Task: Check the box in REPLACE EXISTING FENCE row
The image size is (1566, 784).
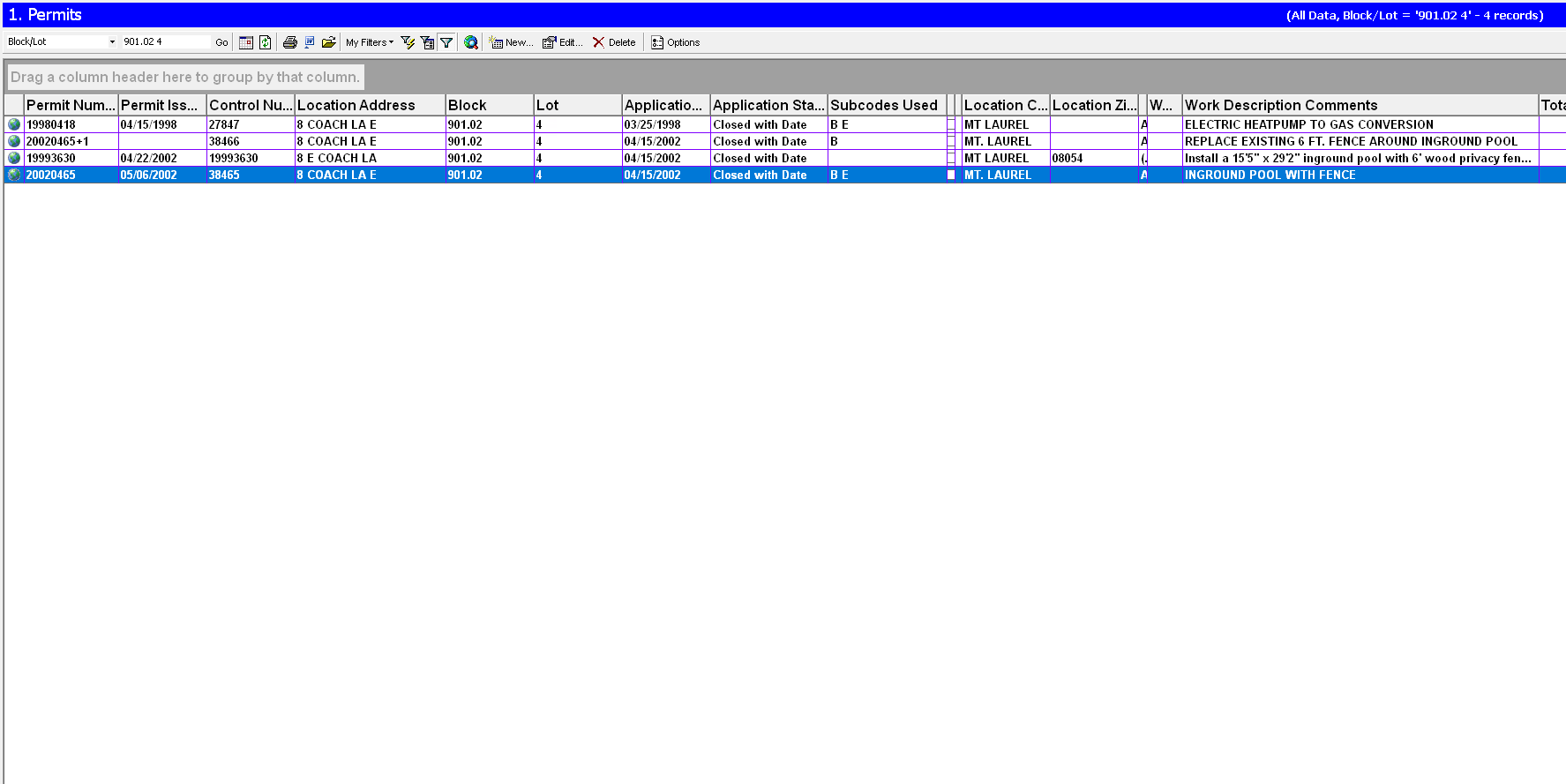Action: 951,141
